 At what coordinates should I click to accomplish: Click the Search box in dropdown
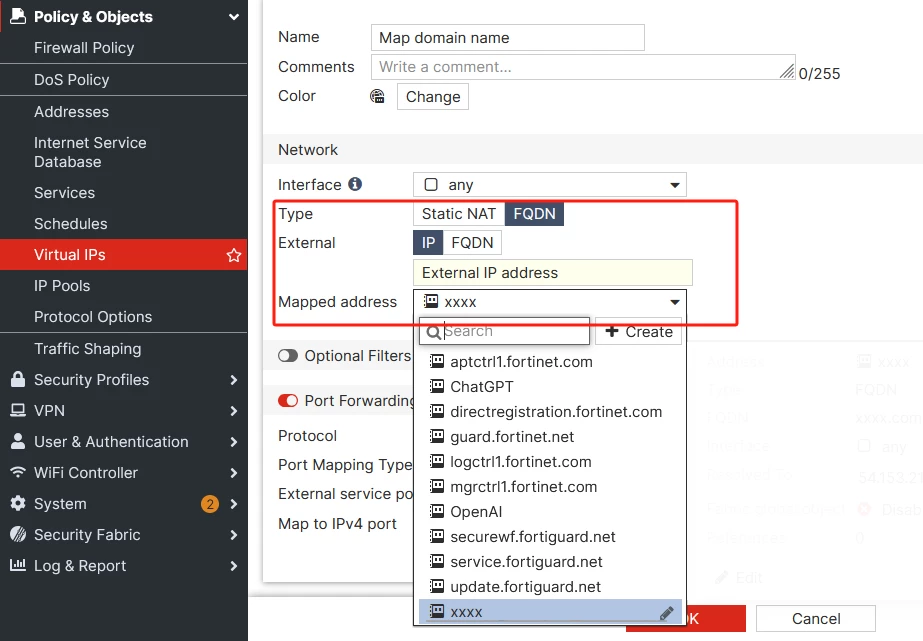504,331
